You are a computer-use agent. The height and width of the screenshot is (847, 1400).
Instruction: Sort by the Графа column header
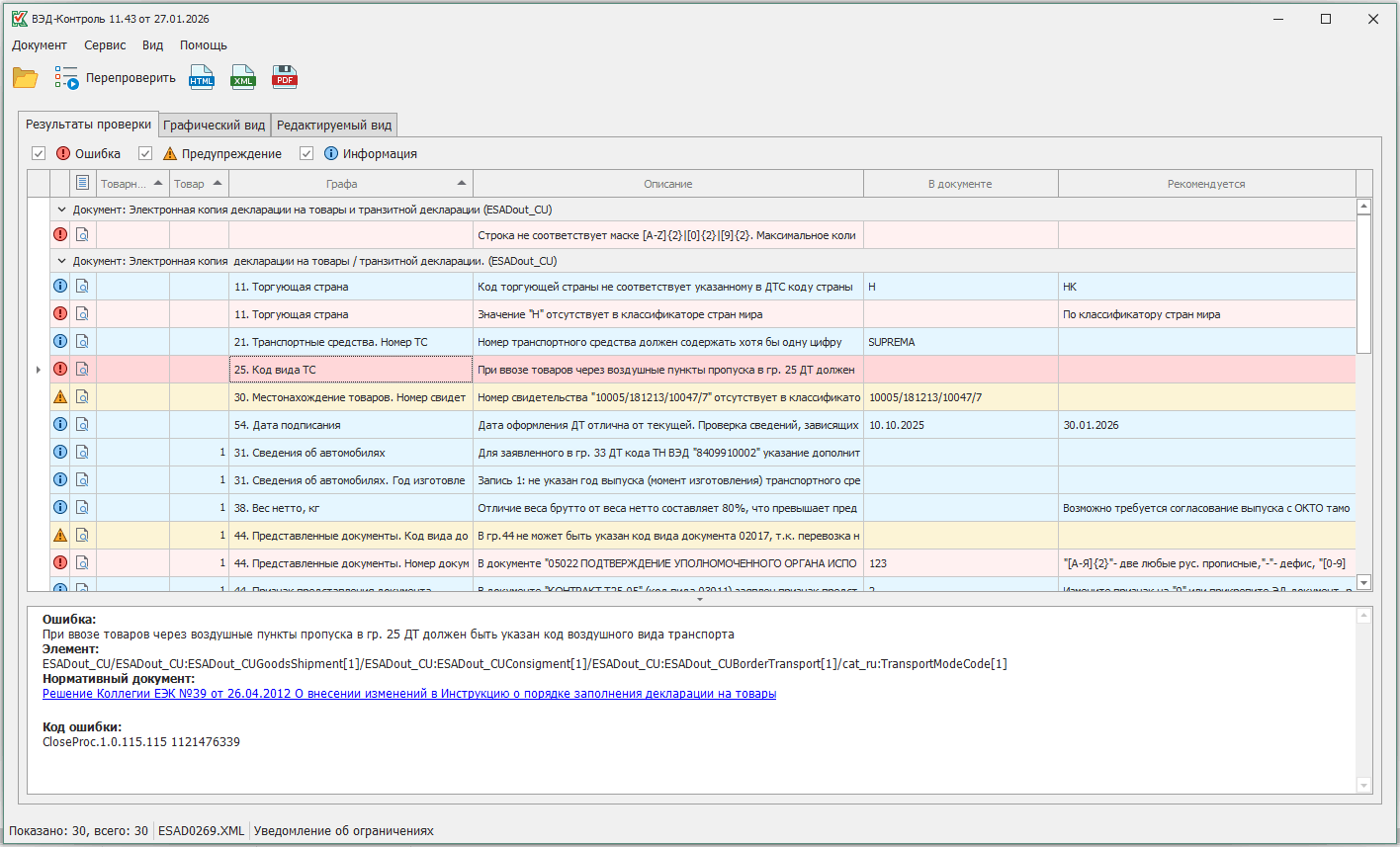tap(342, 184)
